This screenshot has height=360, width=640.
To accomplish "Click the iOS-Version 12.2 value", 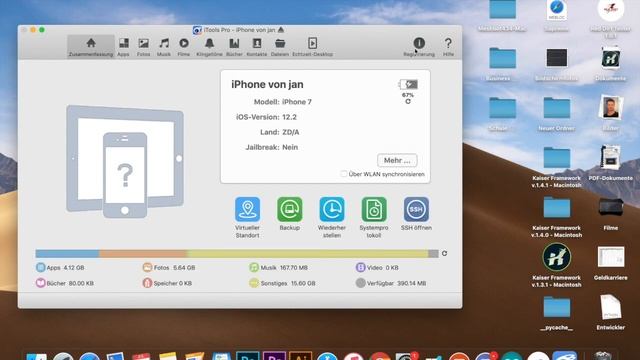I will (x=289, y=117).
